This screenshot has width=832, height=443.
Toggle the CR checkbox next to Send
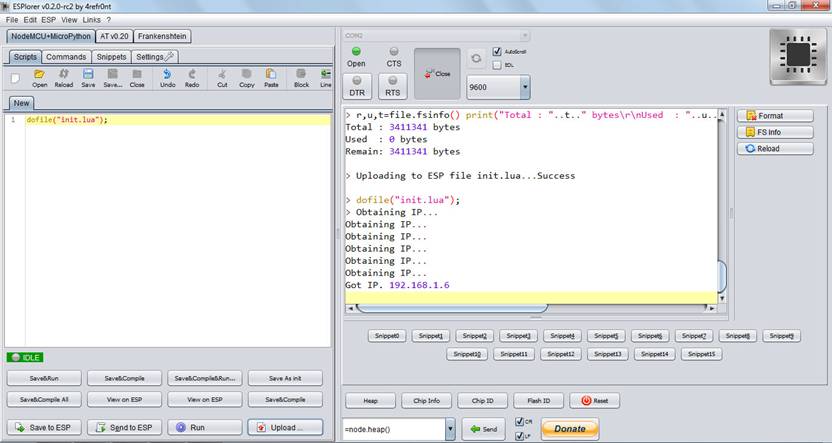coord(519,421)
